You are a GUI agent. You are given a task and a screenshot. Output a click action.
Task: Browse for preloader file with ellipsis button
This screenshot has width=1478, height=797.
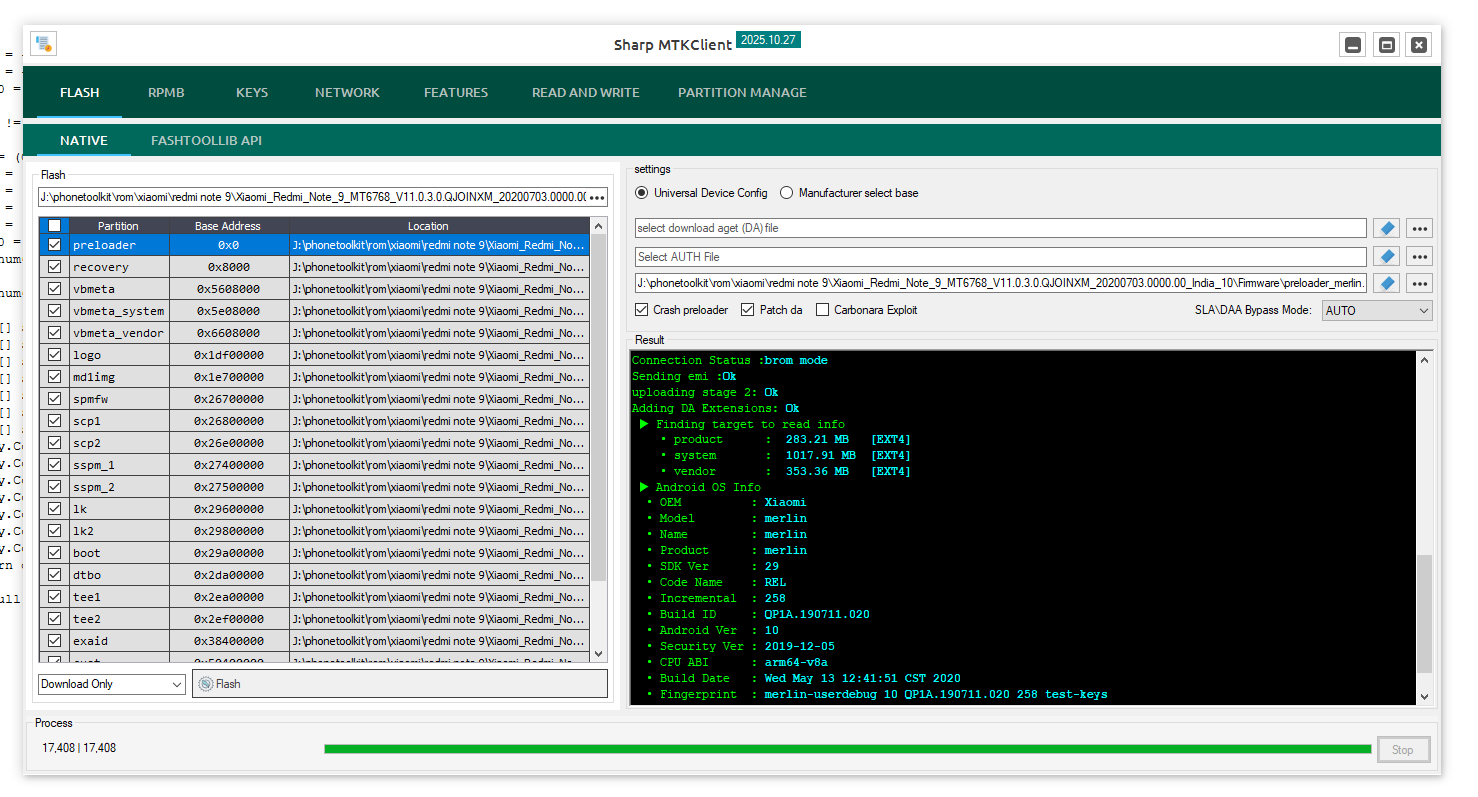click(x=1419, y=283)
